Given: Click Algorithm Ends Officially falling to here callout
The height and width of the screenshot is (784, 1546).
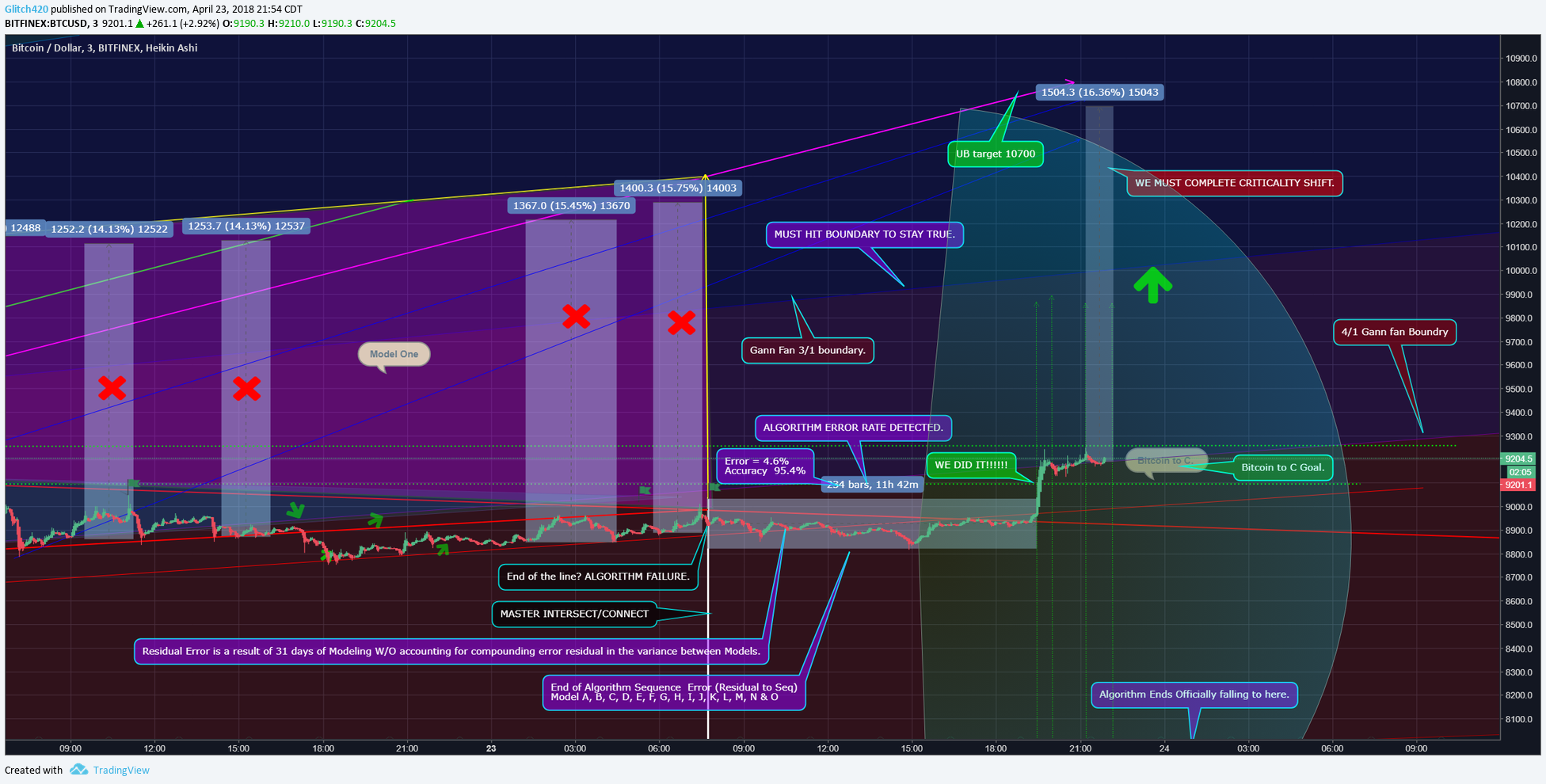Looking at the screenshot, I should click(1194, 695).
